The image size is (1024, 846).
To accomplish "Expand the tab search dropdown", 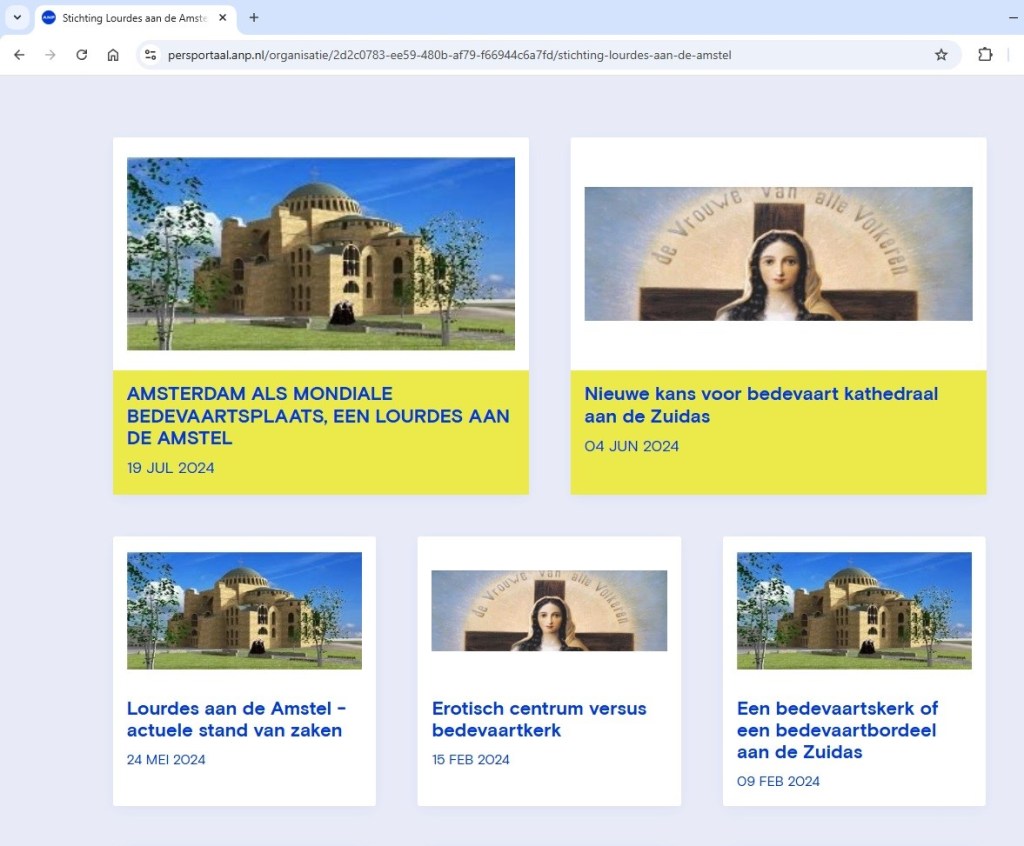I will pyautogui.click(x=17, y=18).
